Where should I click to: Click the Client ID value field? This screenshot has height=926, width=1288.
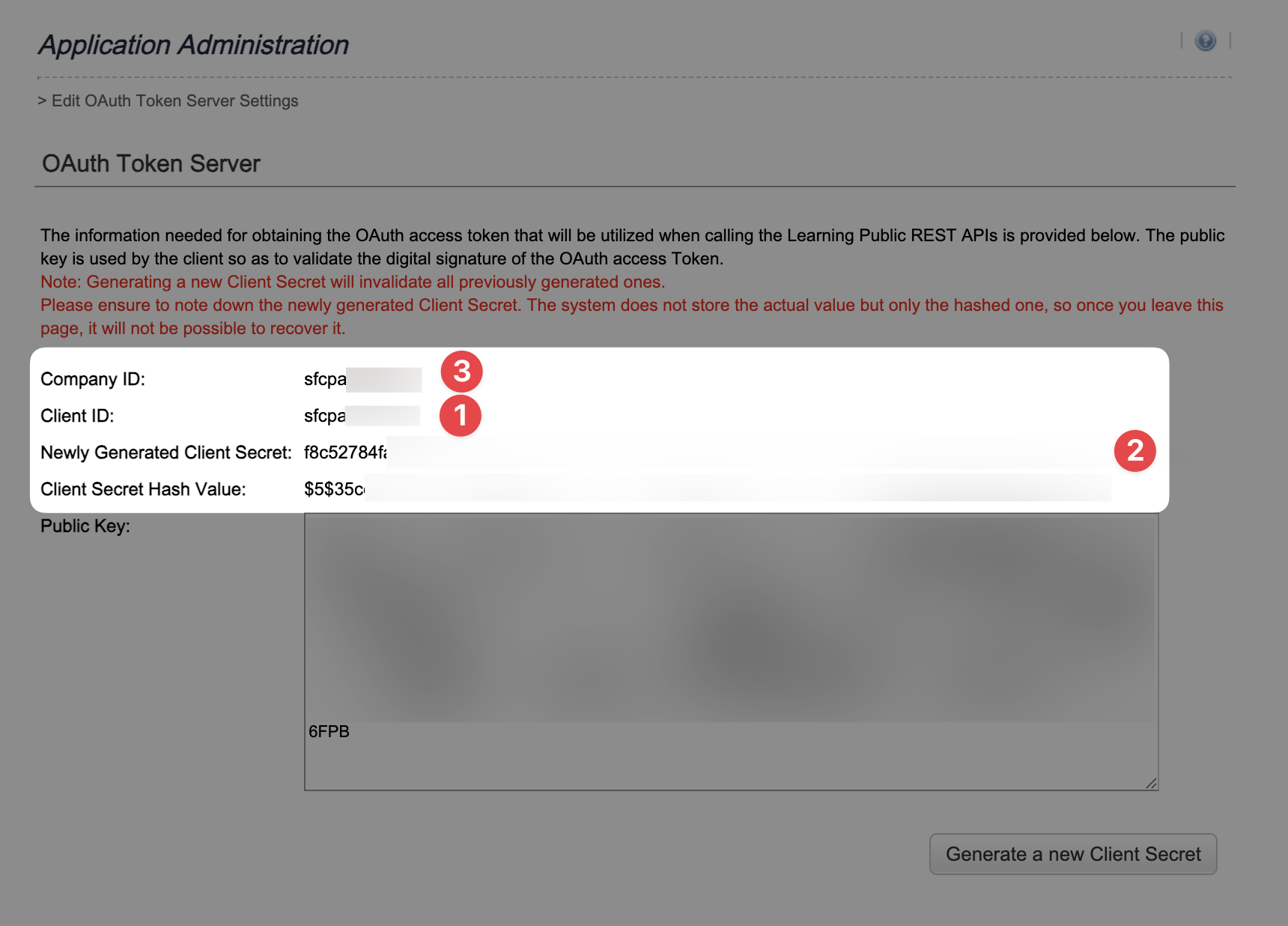362,416
